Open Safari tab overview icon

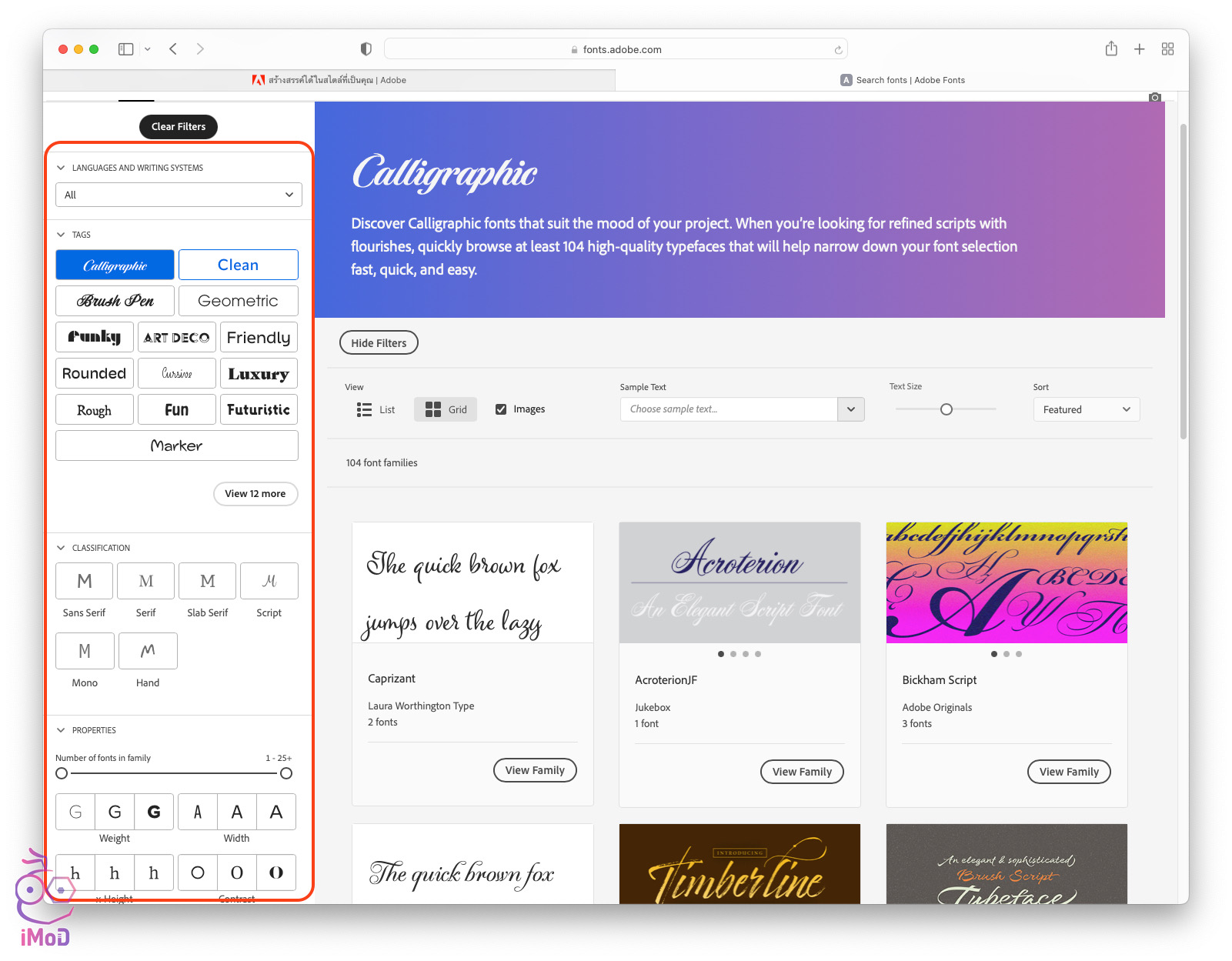click(1167, 49)
